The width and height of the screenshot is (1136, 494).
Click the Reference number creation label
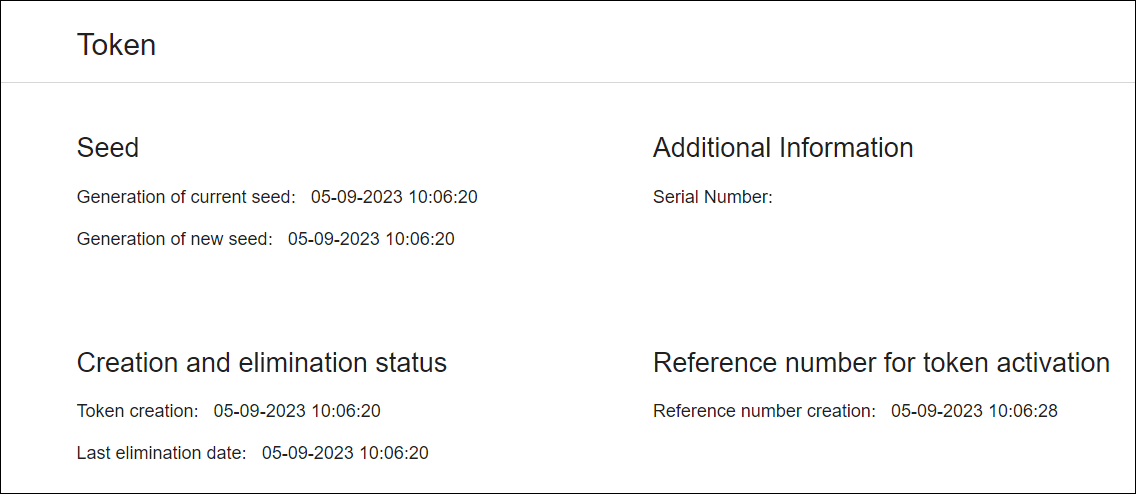tap(764, 411)
